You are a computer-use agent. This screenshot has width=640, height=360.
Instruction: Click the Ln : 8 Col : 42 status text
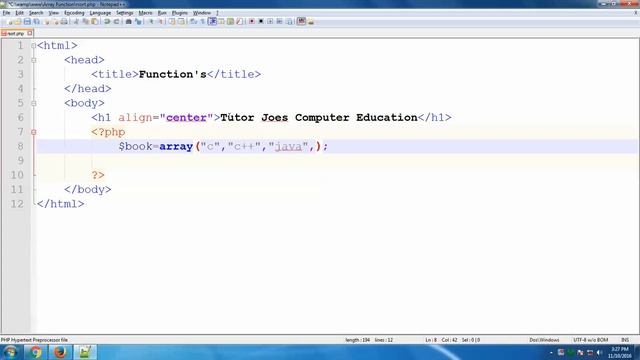click(x=441, y=340)
